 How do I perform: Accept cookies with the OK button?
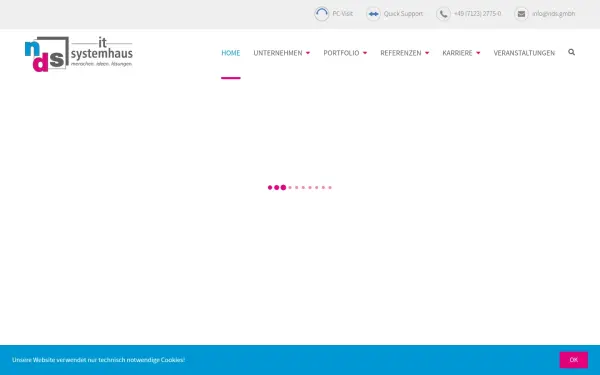point(574,360)
